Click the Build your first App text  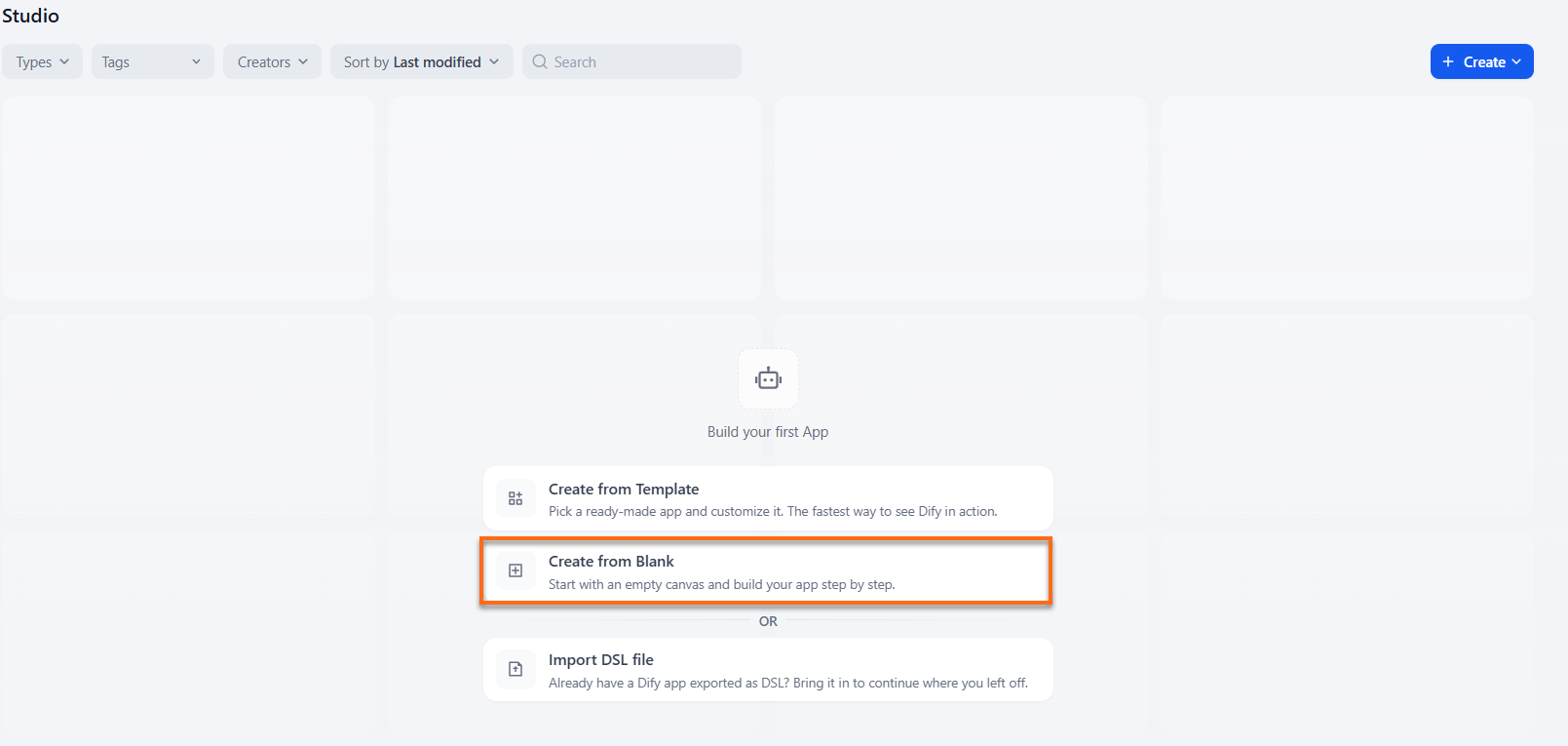[768, 432]
